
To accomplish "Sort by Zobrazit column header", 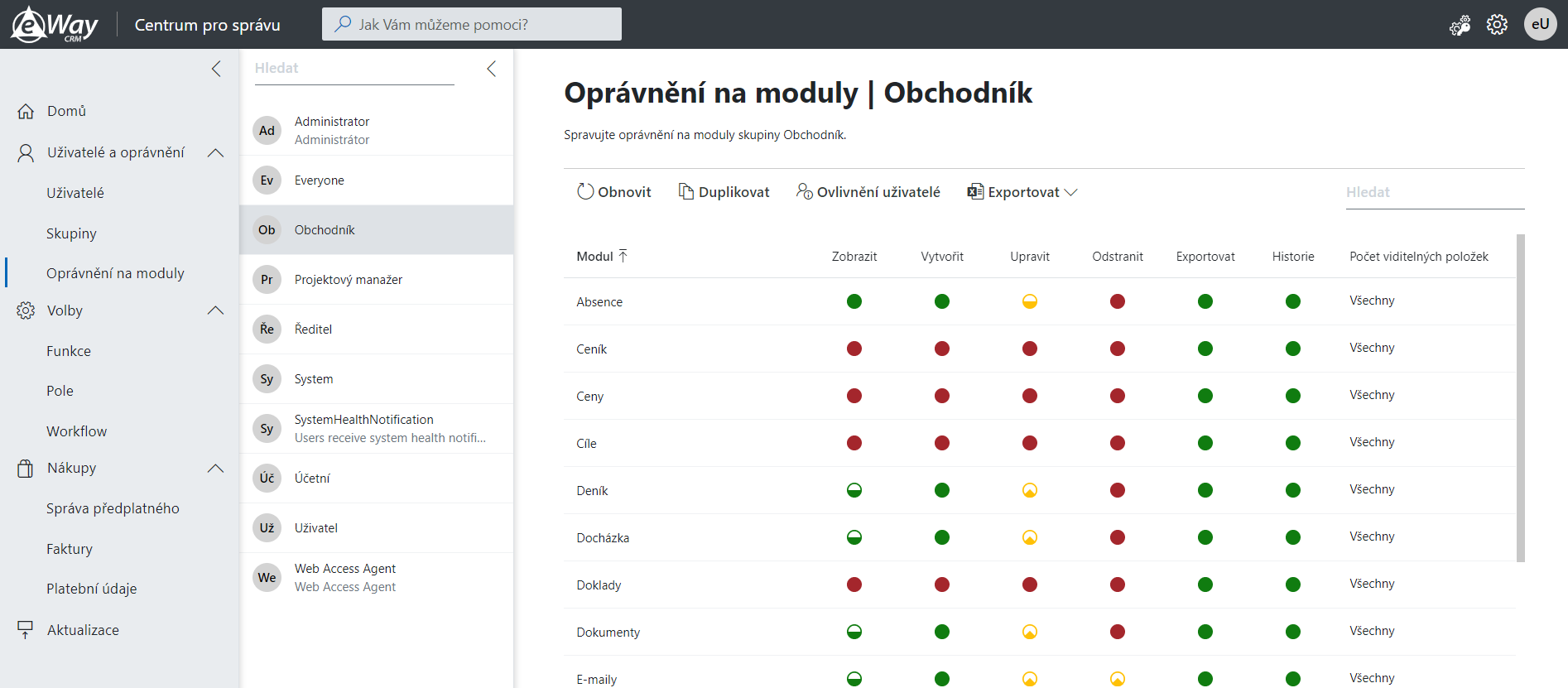I will click(x=854, y=257).
